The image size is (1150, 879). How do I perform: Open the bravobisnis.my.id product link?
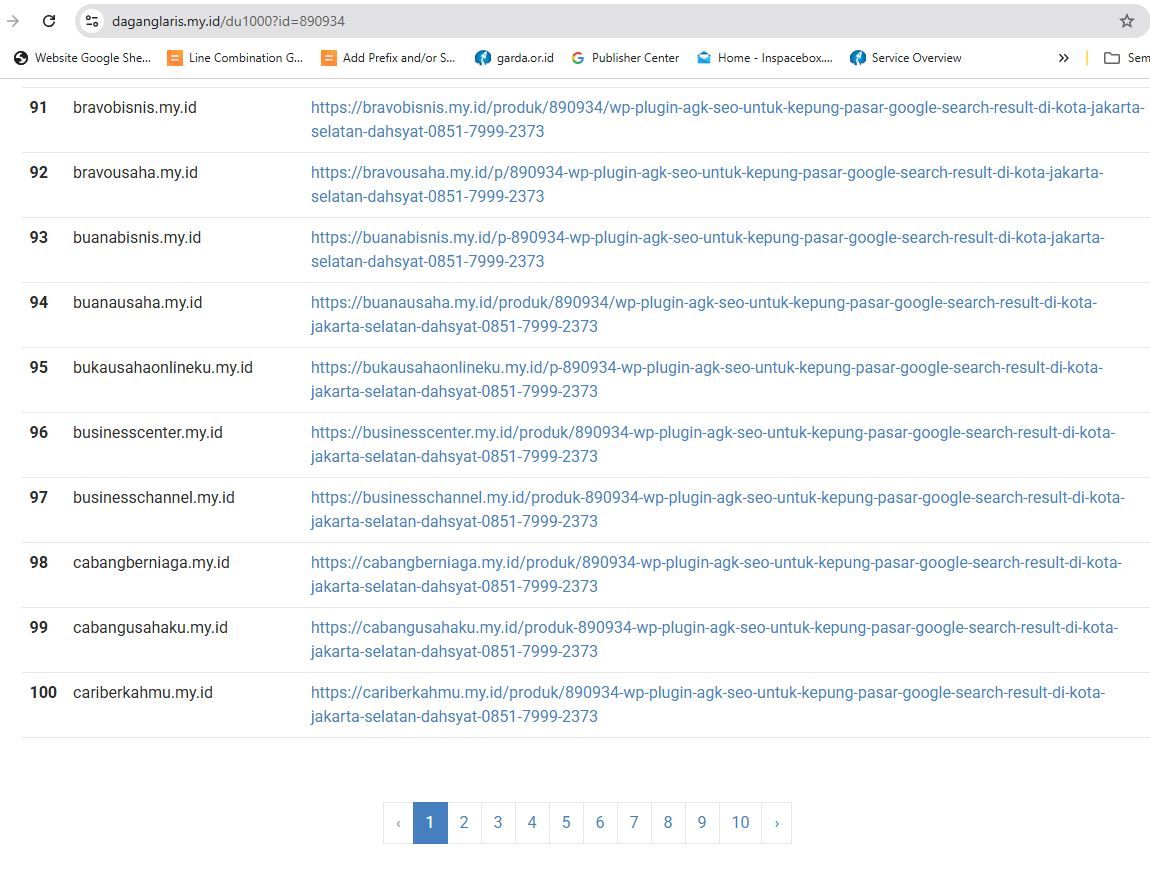pos(727,120)
